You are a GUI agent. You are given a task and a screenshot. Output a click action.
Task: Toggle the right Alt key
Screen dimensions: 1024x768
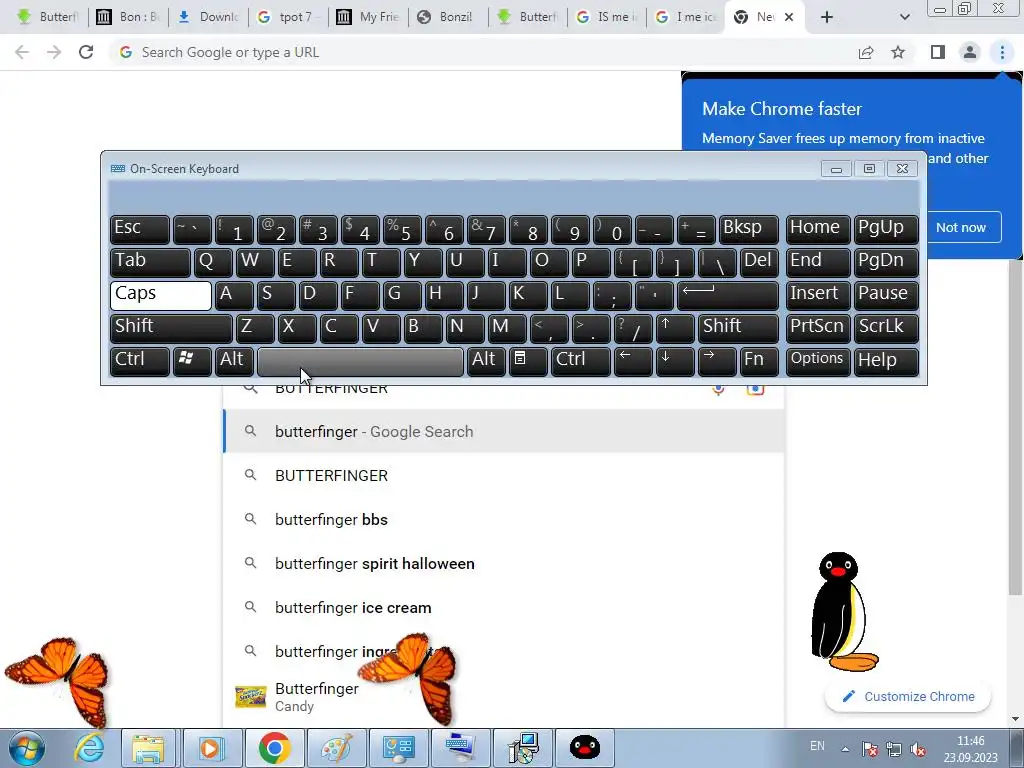[x=486, y=361]
